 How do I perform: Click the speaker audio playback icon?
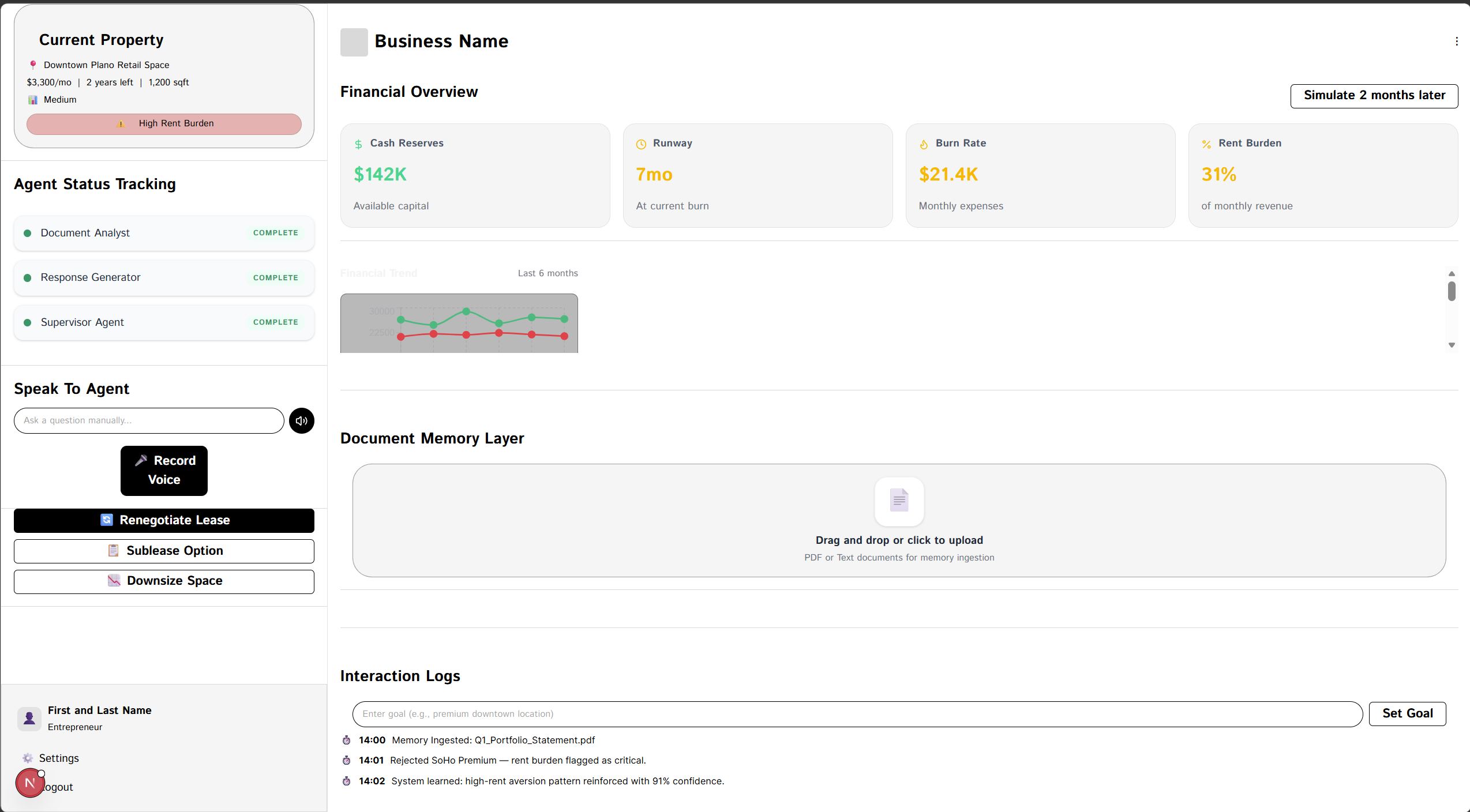click(301, 420)
